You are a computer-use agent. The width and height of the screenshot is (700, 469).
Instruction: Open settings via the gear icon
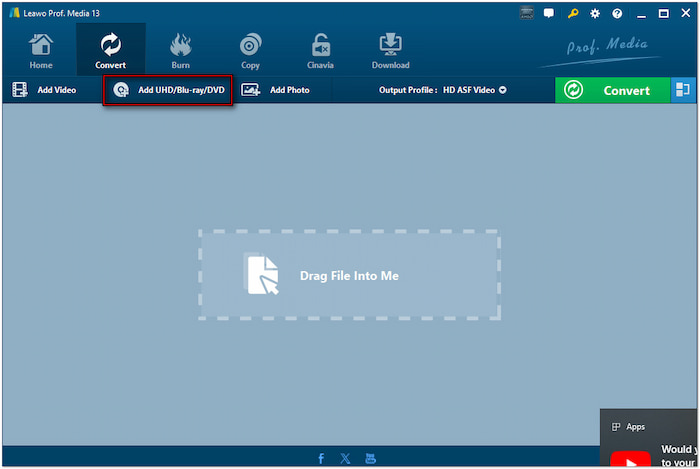[x=595, y=13]
